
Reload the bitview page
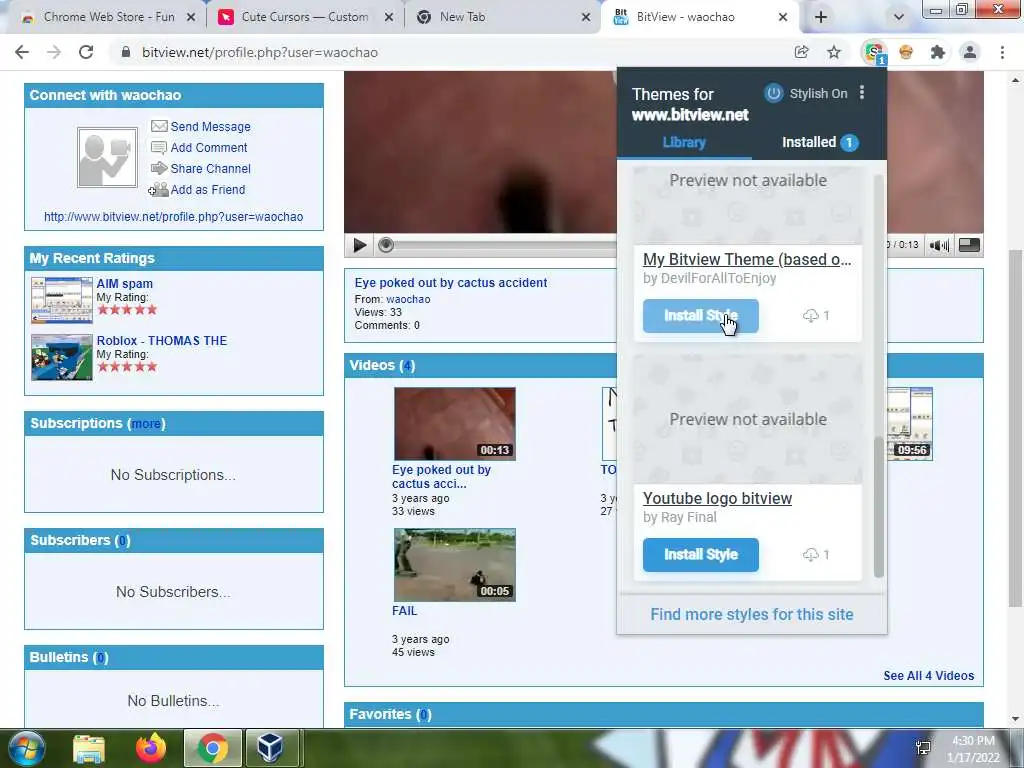click(x=86, y=52)
